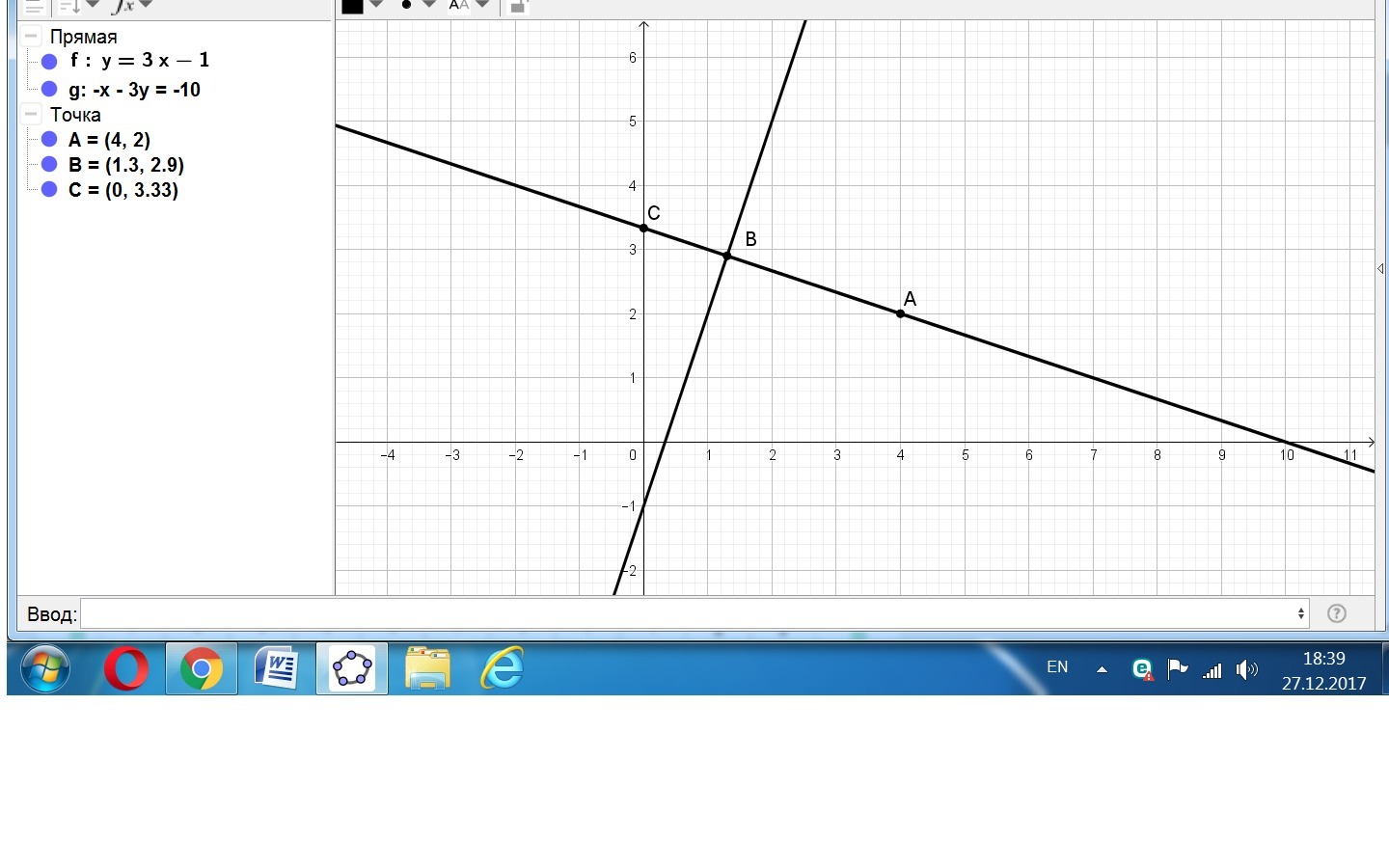The height and width of the screenshot is (868, 1389).
Task: Click the lock object icon in style bar
Action: click(x=518, y=6)
